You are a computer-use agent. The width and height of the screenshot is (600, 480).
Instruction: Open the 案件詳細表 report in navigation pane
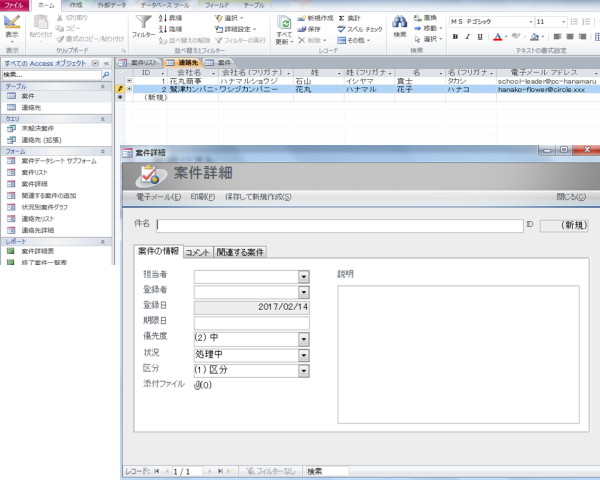pyautogui.click(x=35, y=250)
